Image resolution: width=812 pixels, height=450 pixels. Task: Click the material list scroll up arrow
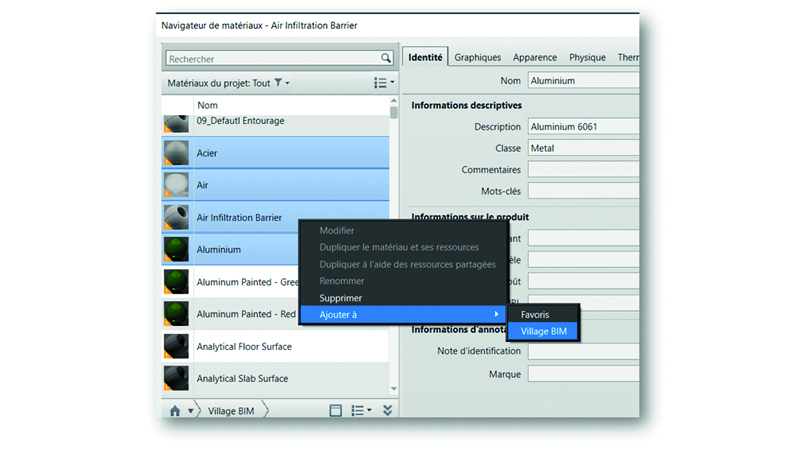tap(394, 100)
